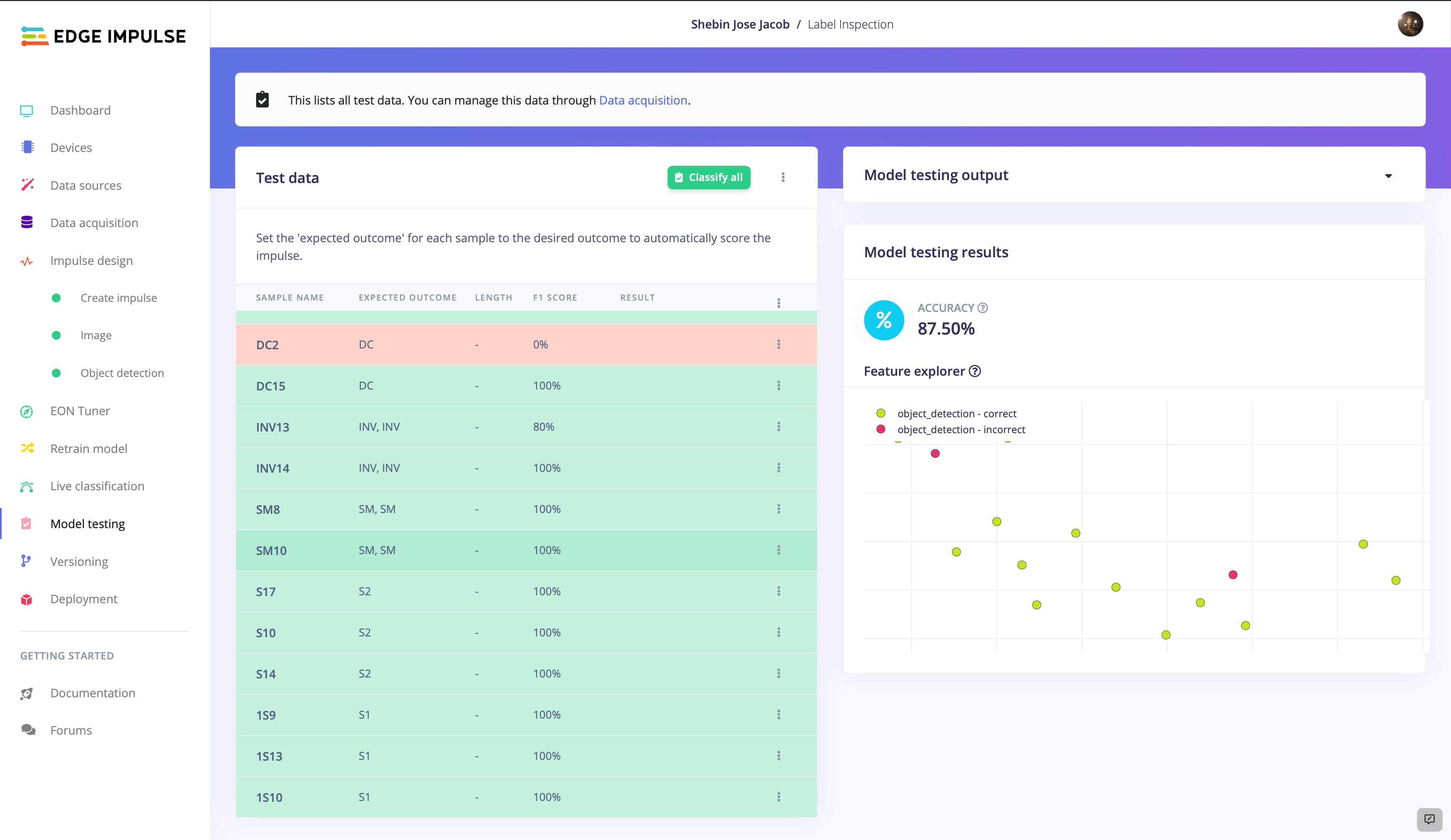Expand the Model testing output panel
This screenshot has height=840, width=1451.
[1388, 175]
